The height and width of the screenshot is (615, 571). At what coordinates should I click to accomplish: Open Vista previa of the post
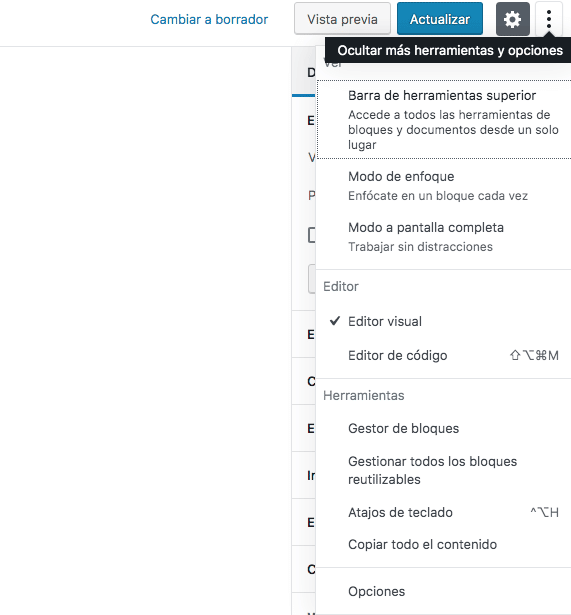342,19
